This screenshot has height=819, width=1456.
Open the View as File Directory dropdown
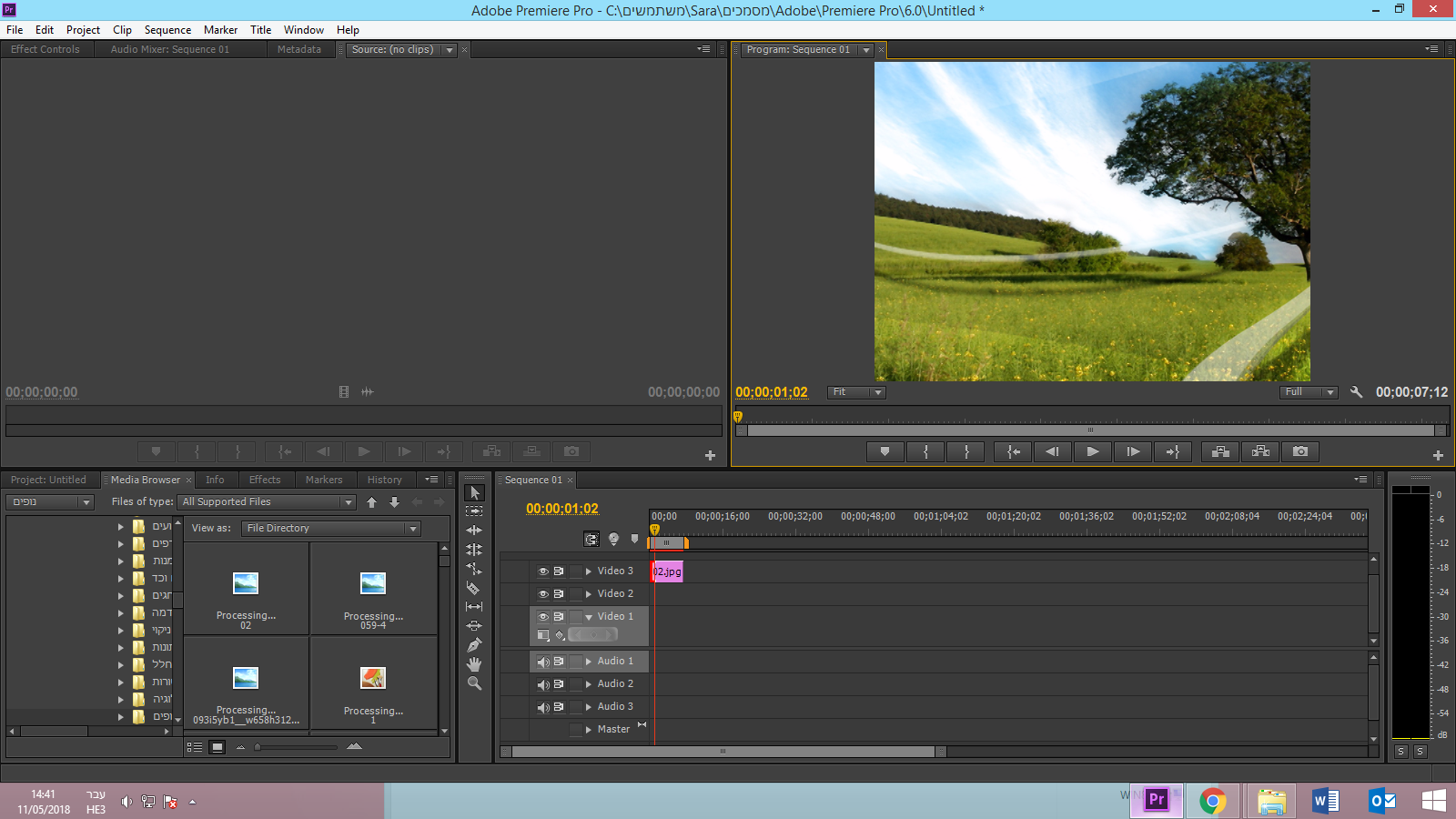331,529
